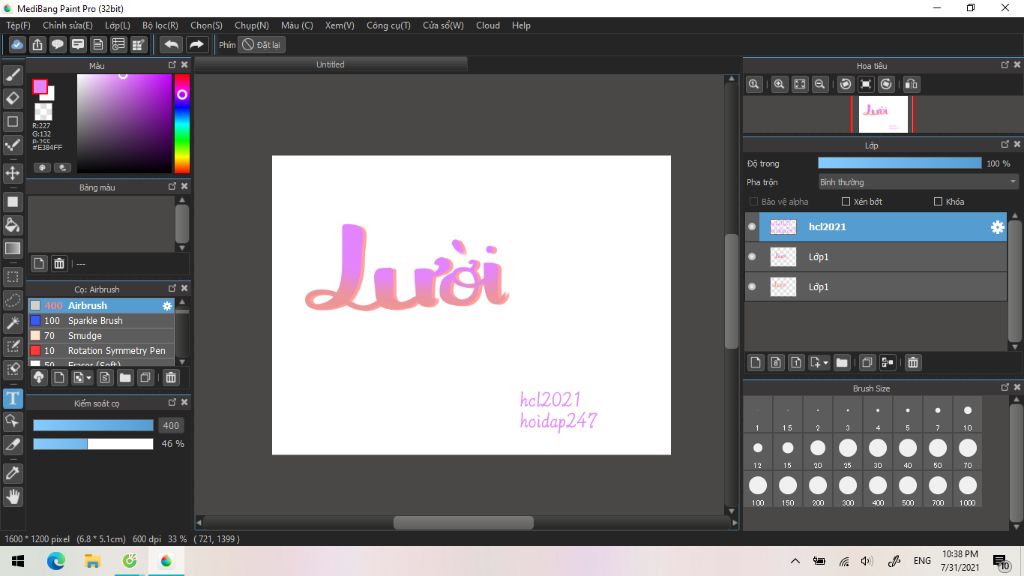The image size is (1024, 576).
Task: Select Smudge brush from list
Action: point(101,336)
